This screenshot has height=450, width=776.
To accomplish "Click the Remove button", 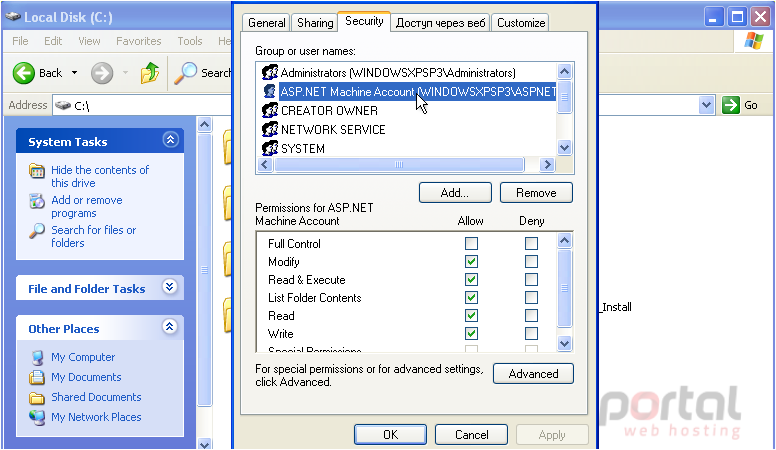I will 536,193.
